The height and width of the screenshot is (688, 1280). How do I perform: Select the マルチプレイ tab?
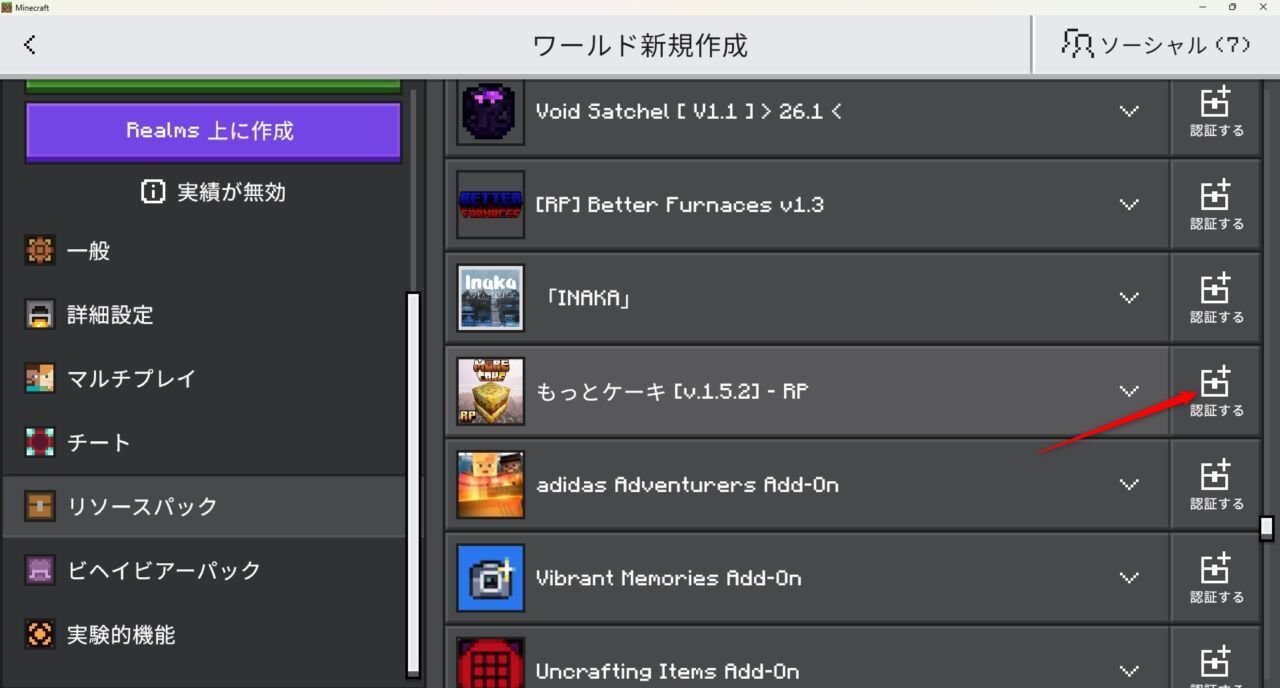[205, 379]
